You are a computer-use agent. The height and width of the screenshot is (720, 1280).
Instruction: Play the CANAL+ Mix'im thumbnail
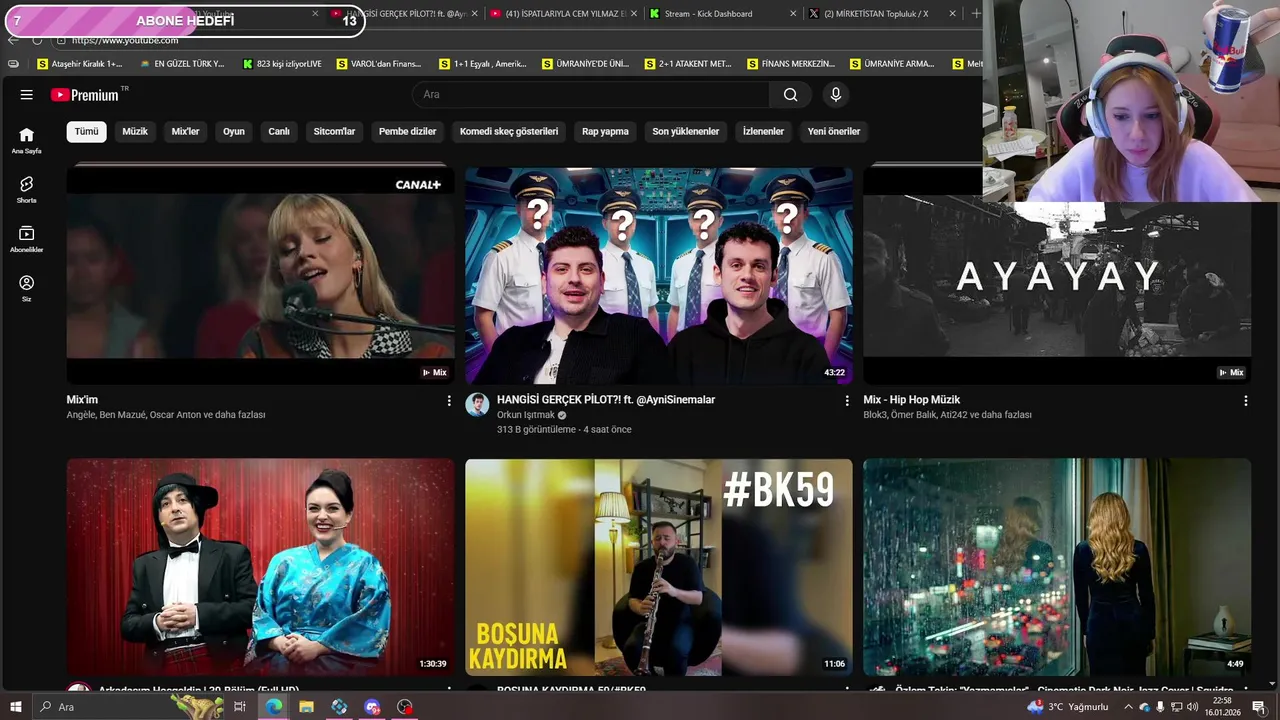pyautogui.click(x=261, y=275)
